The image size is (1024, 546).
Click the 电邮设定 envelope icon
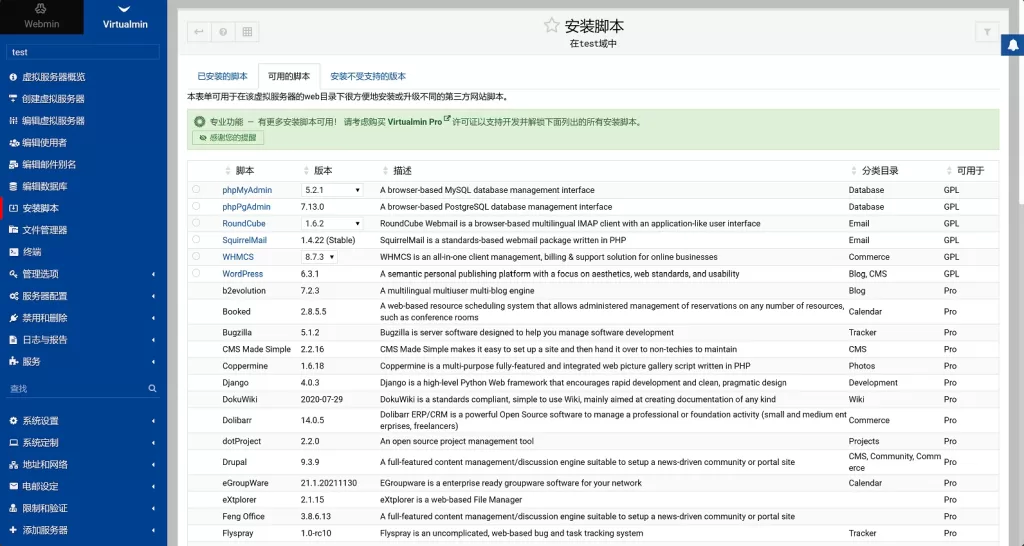coord(13,486)
